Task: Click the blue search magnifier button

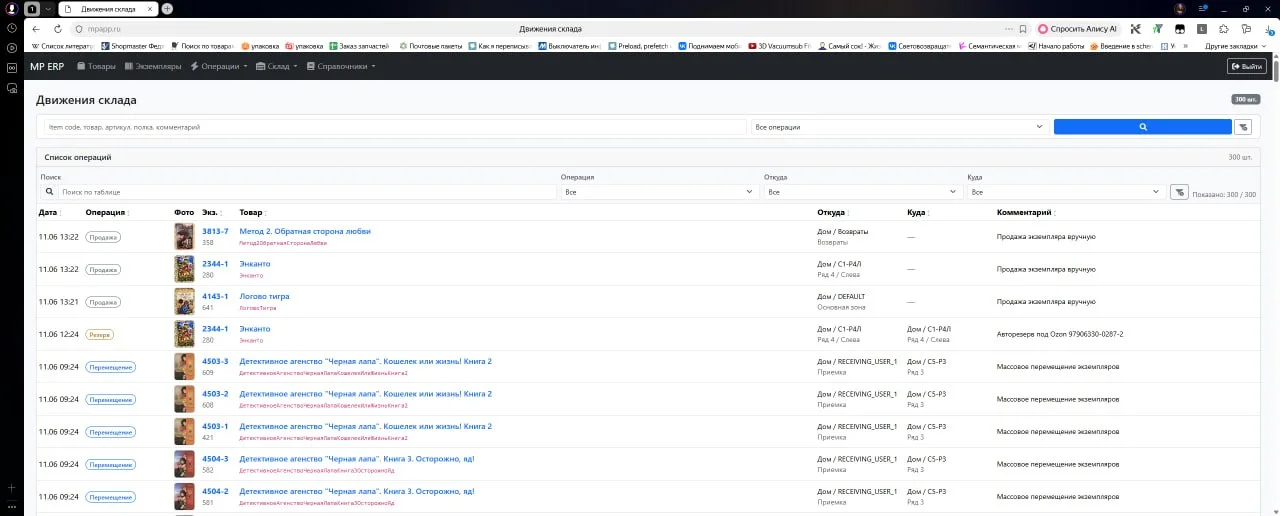Action: [x=1142, y=127]
